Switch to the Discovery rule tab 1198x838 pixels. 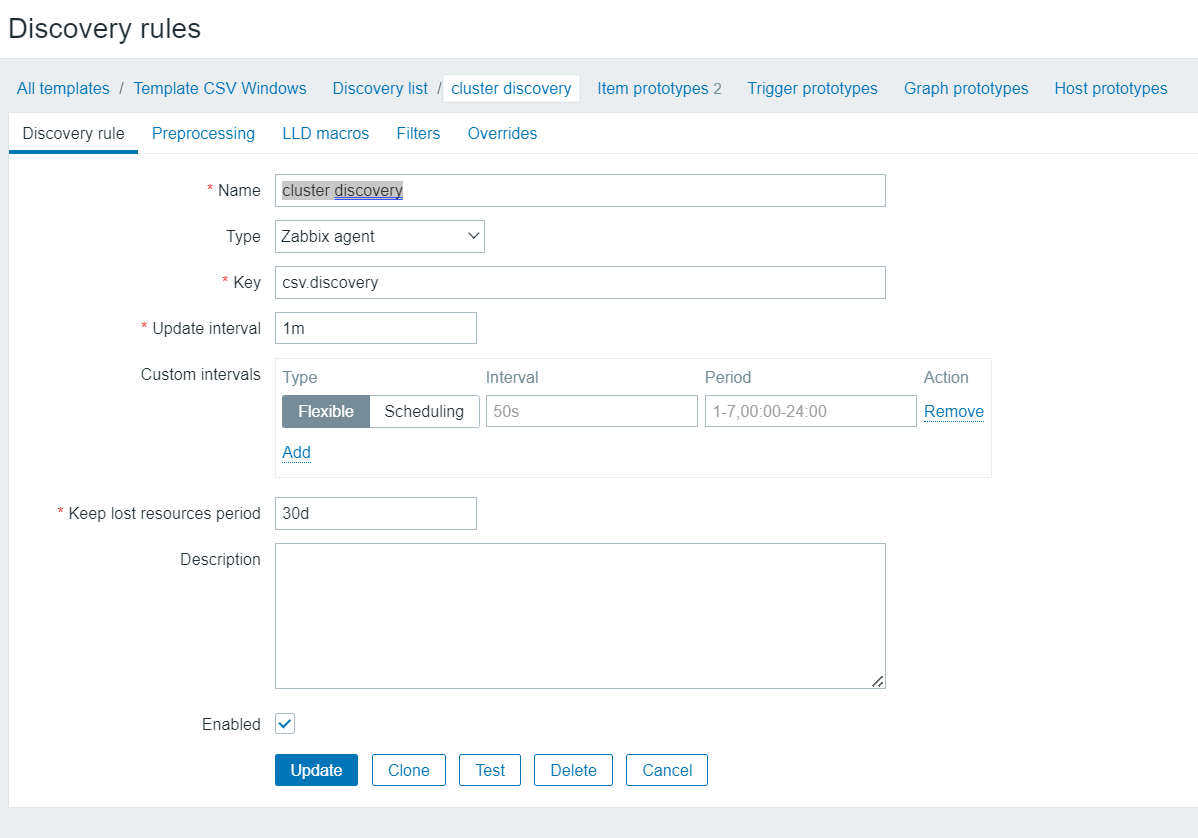[73, 134]
